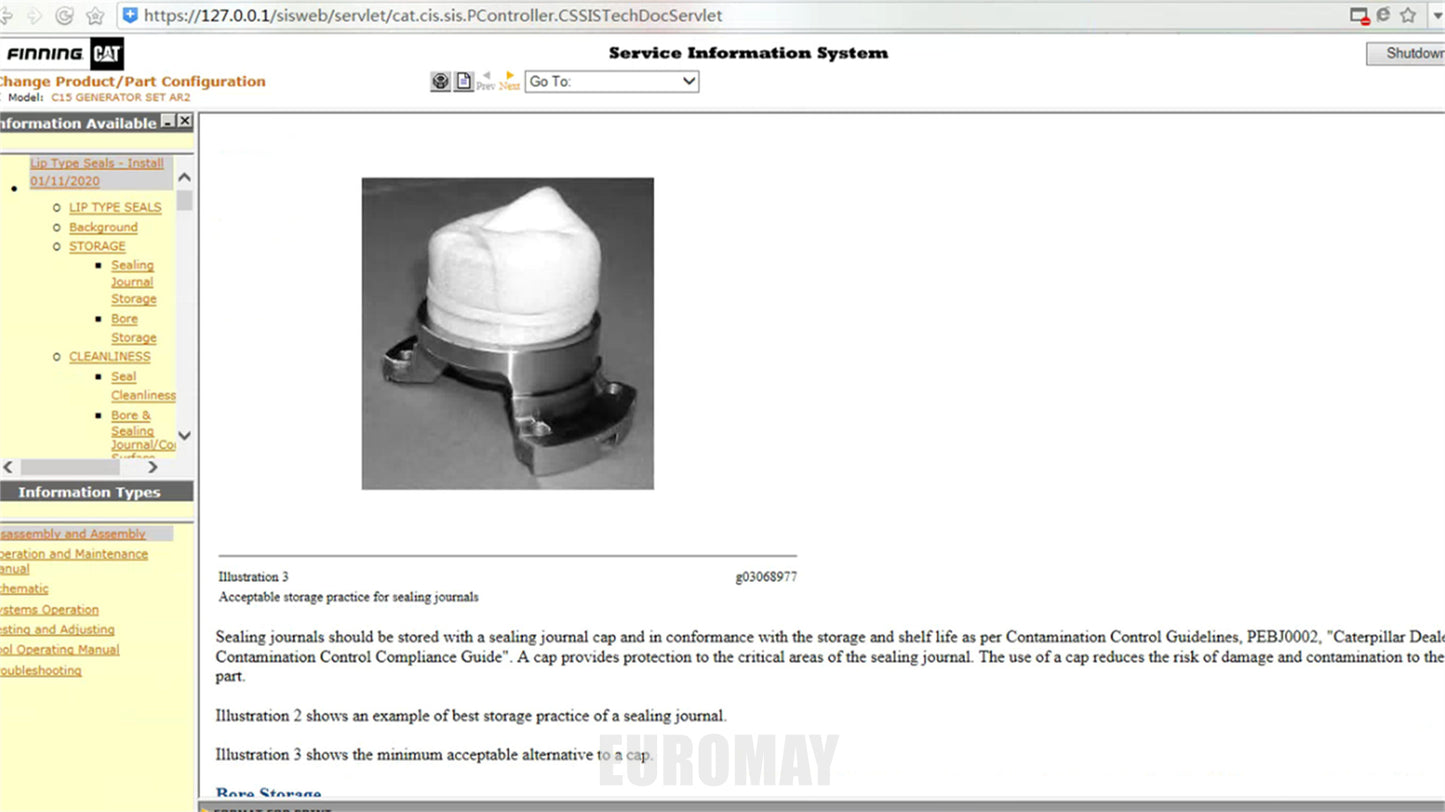Open the Go To dropdown
Image resolution: width=1445 pixels, height=812 pixels.
click(612, 81)
